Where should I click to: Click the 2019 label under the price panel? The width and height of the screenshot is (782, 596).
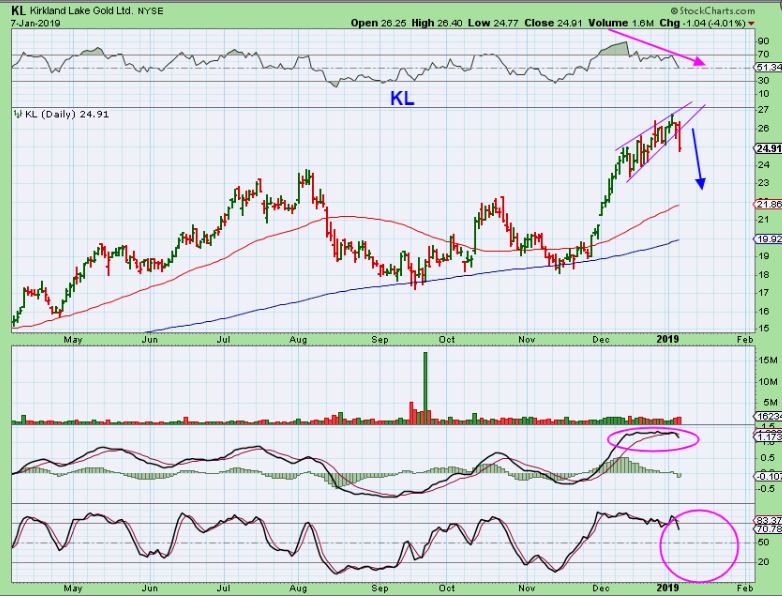pyautogui.click(x=668, y=339)
